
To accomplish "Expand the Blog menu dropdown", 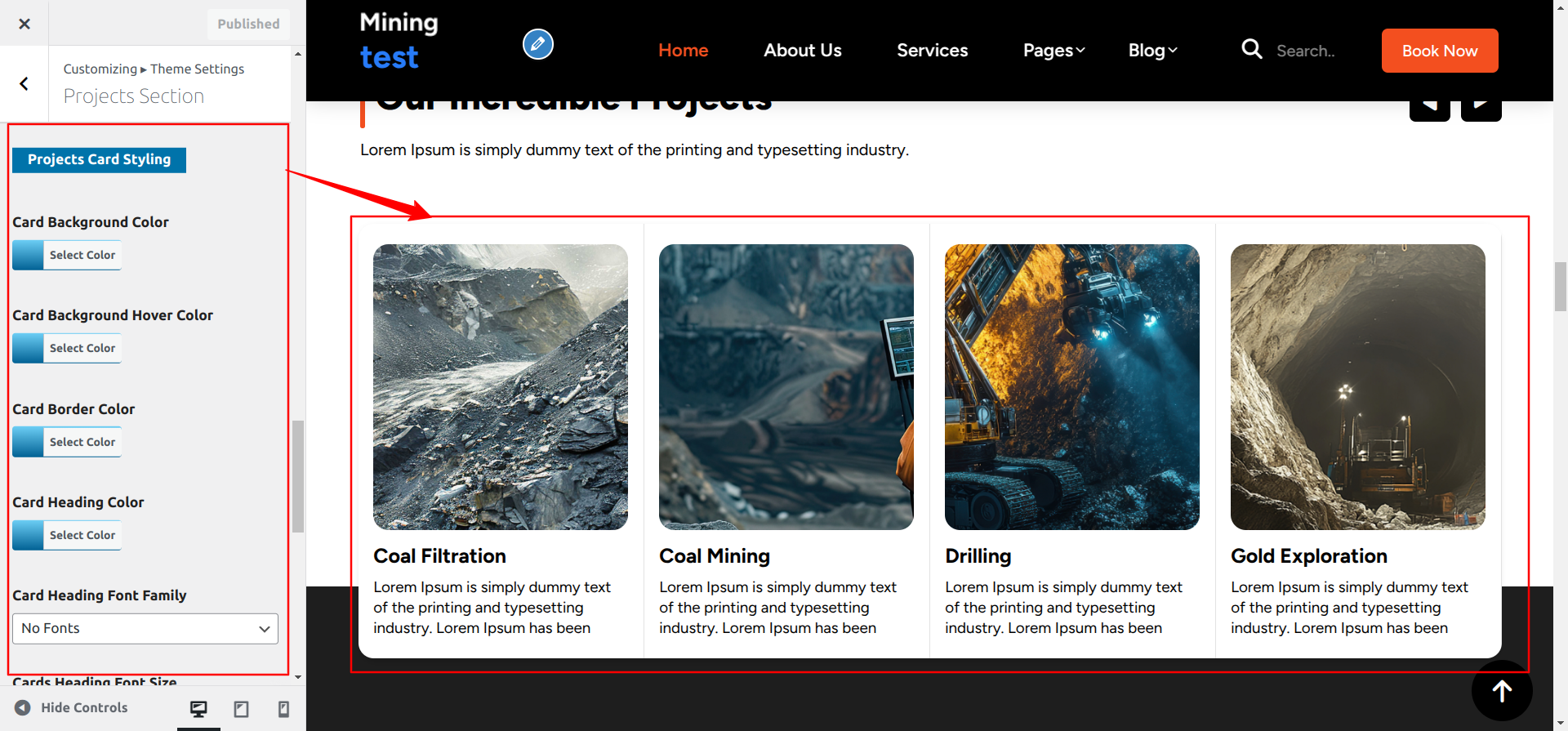I will coord(1152,51).
